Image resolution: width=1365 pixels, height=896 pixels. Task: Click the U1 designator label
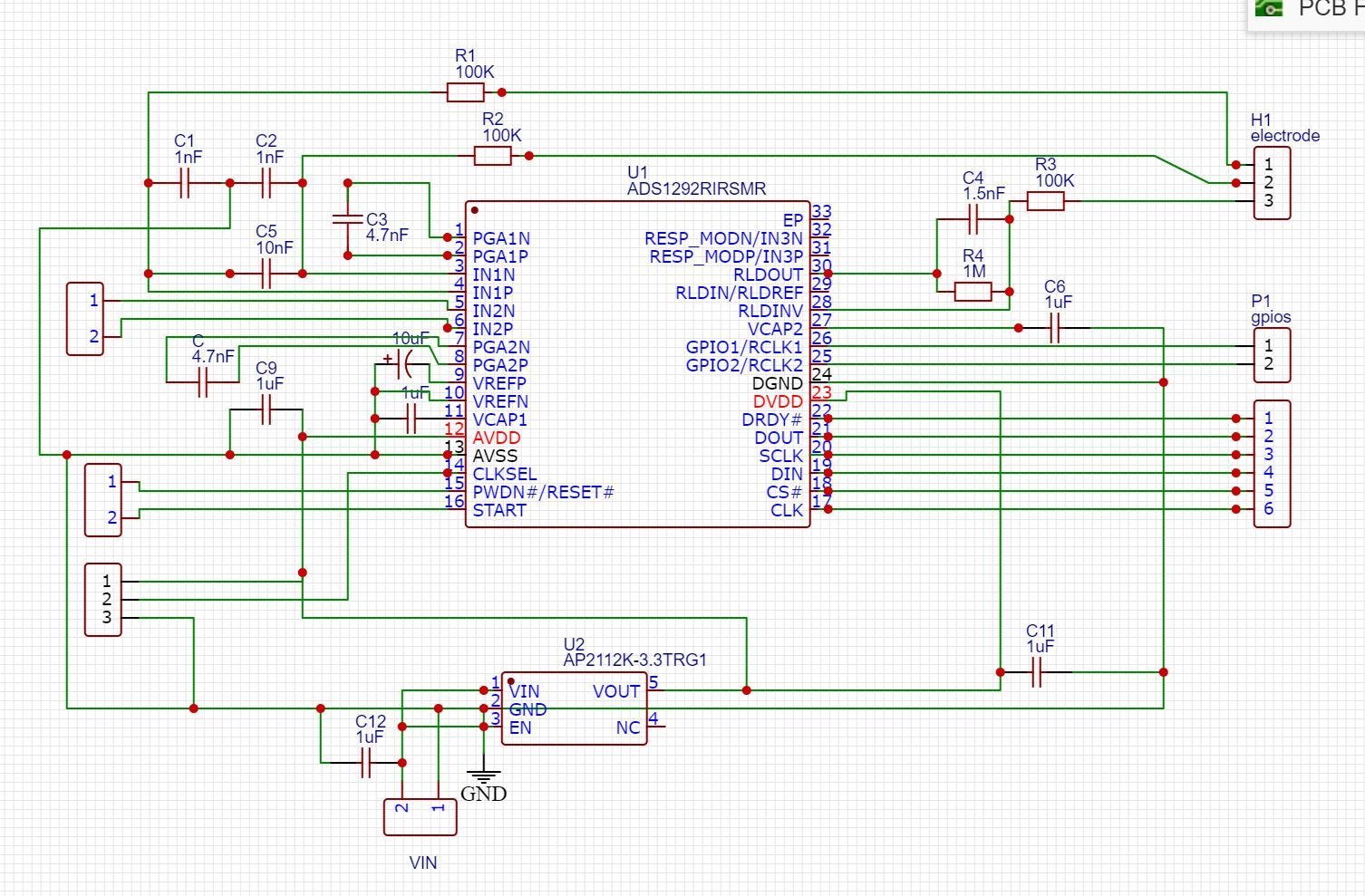638,172
